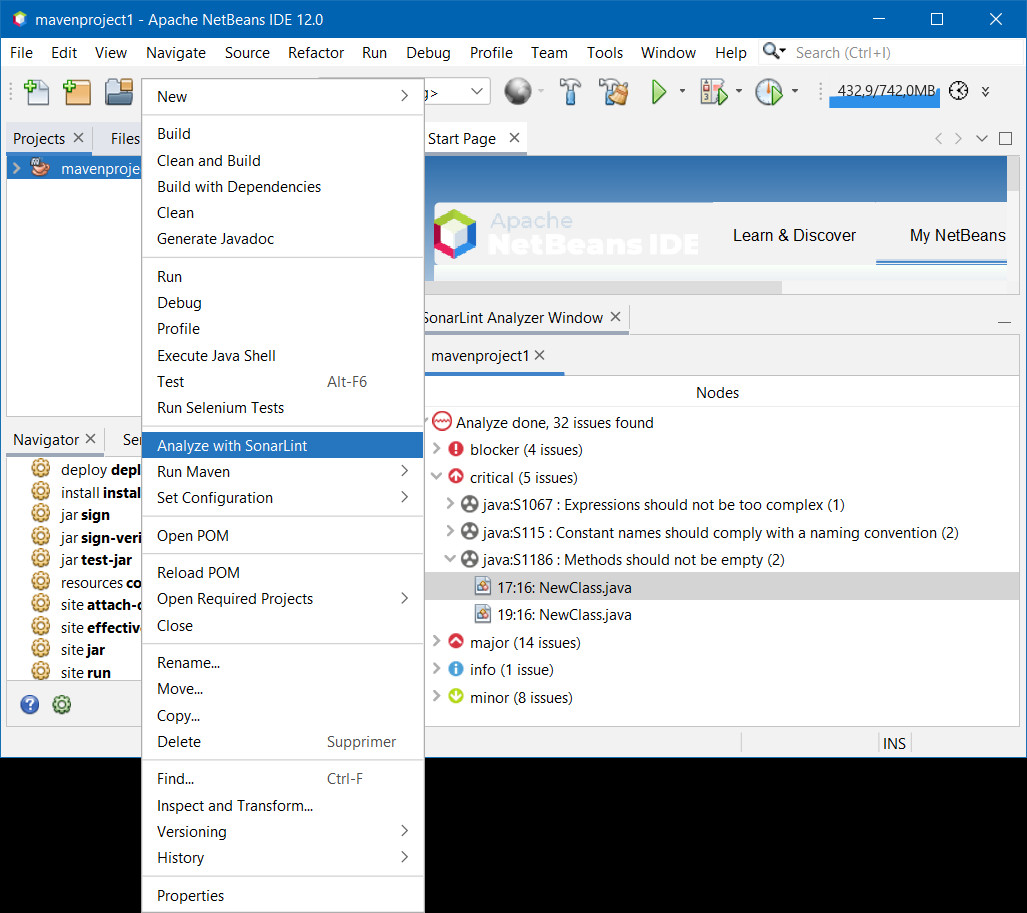Collapse the critical issues node

(437, 476)
